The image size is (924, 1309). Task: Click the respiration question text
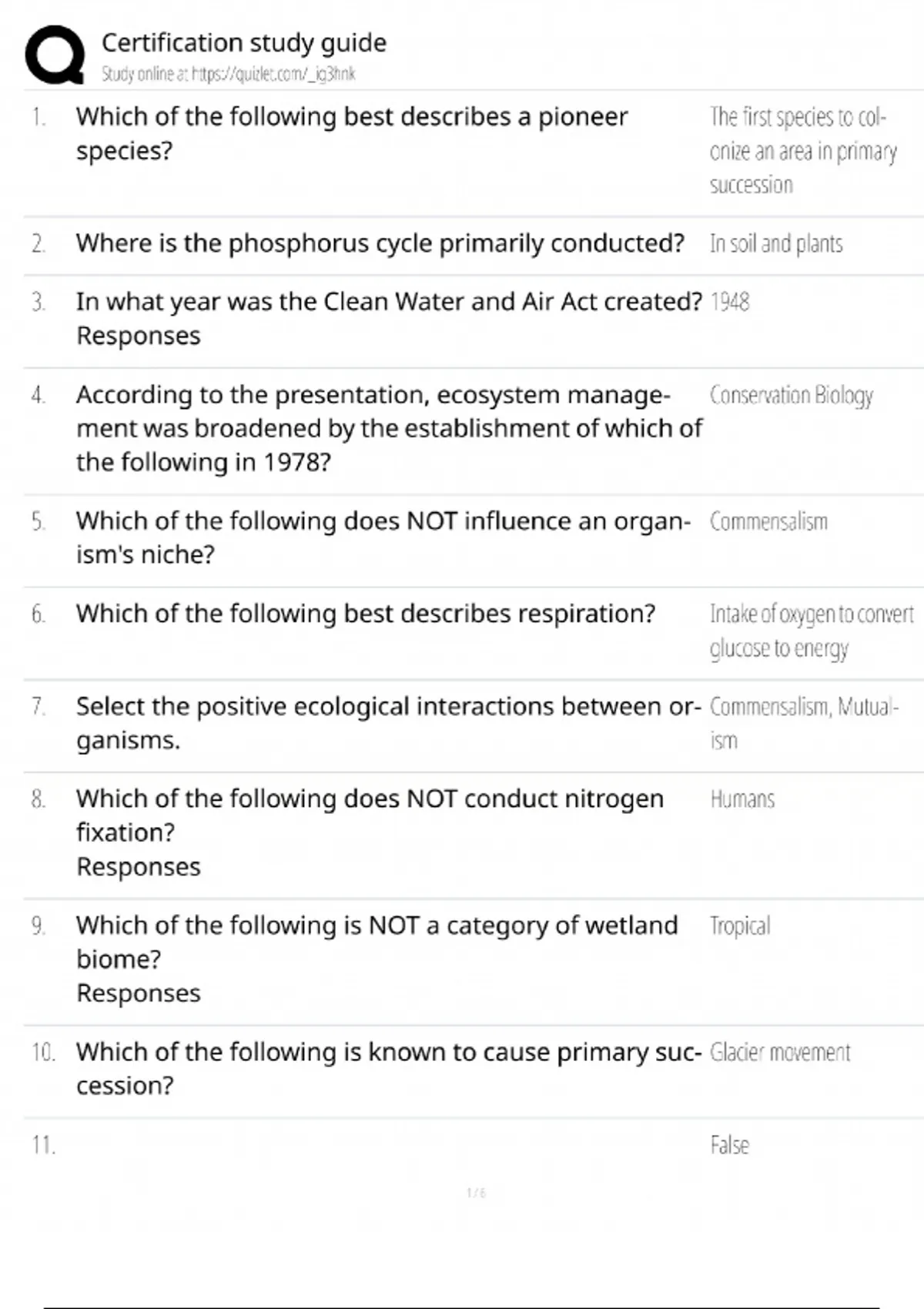coord(365,614)
